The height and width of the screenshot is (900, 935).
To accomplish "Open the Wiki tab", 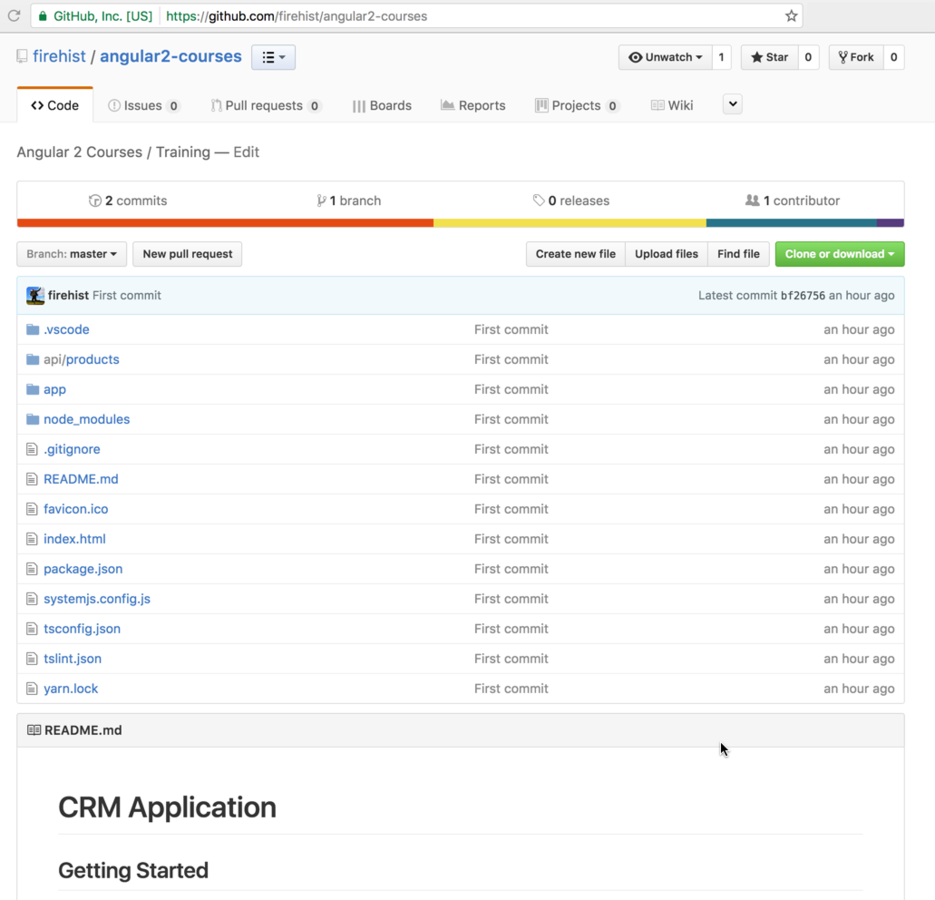I will (x=672, y=106).
